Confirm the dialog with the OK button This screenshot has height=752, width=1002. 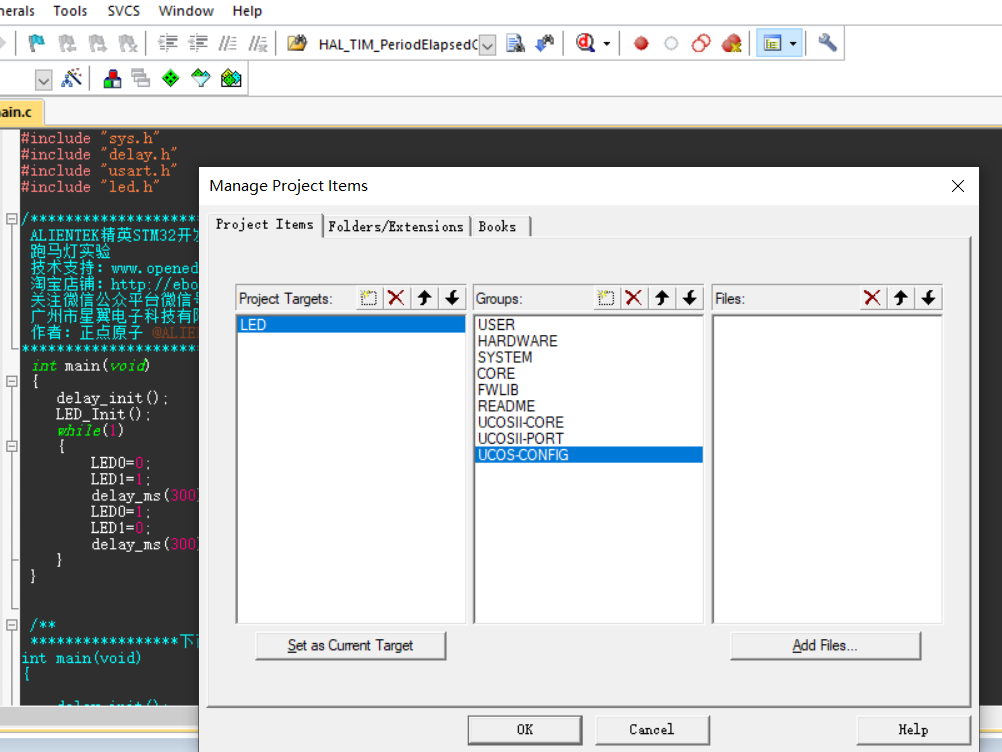point(525,730)
